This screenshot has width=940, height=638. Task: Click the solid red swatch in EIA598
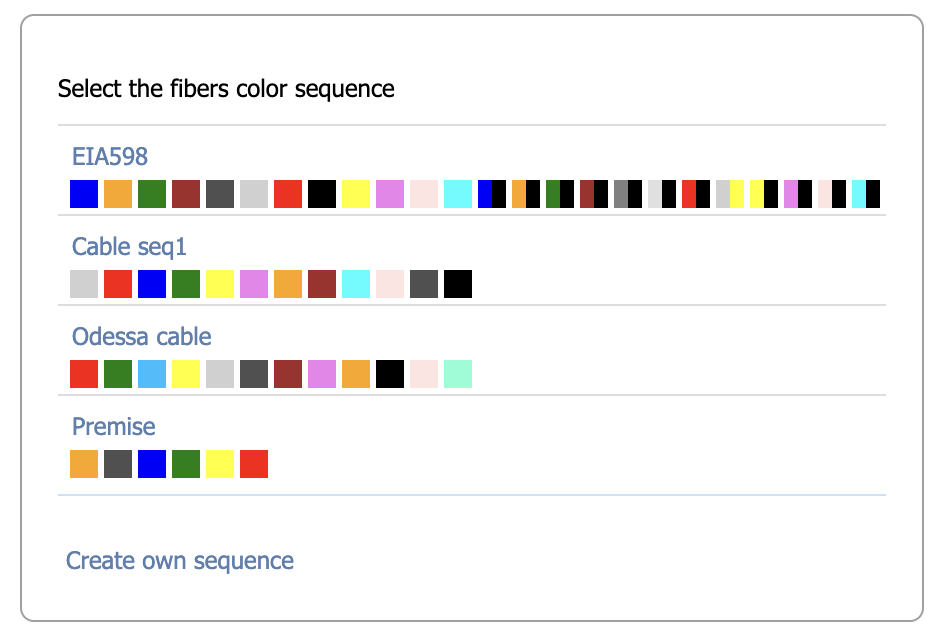click(288, 194)
